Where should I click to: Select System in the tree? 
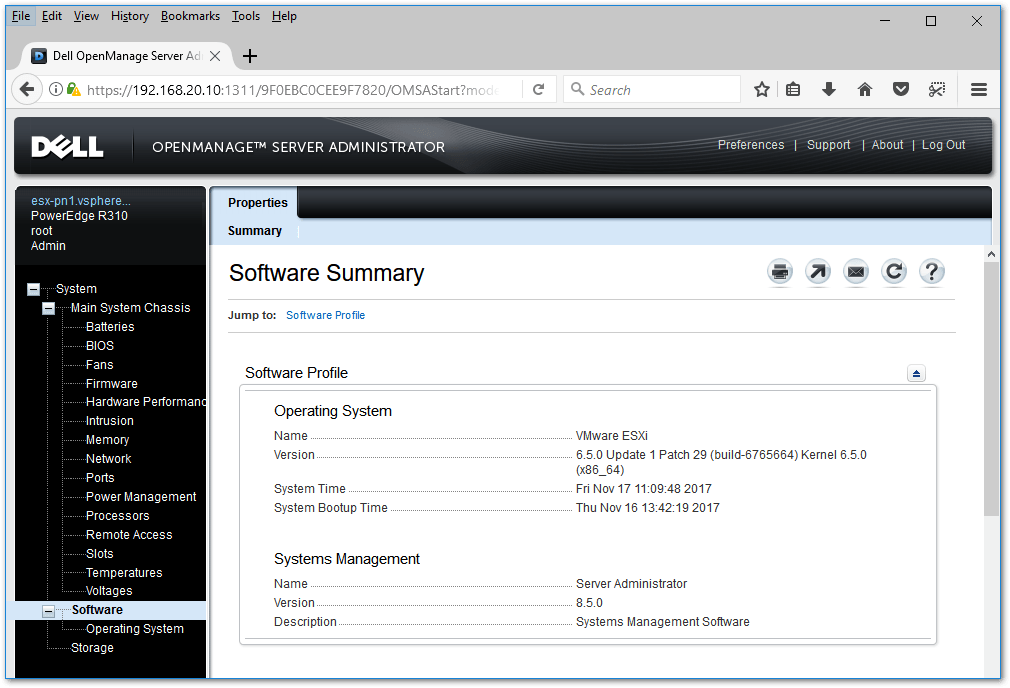76,289
